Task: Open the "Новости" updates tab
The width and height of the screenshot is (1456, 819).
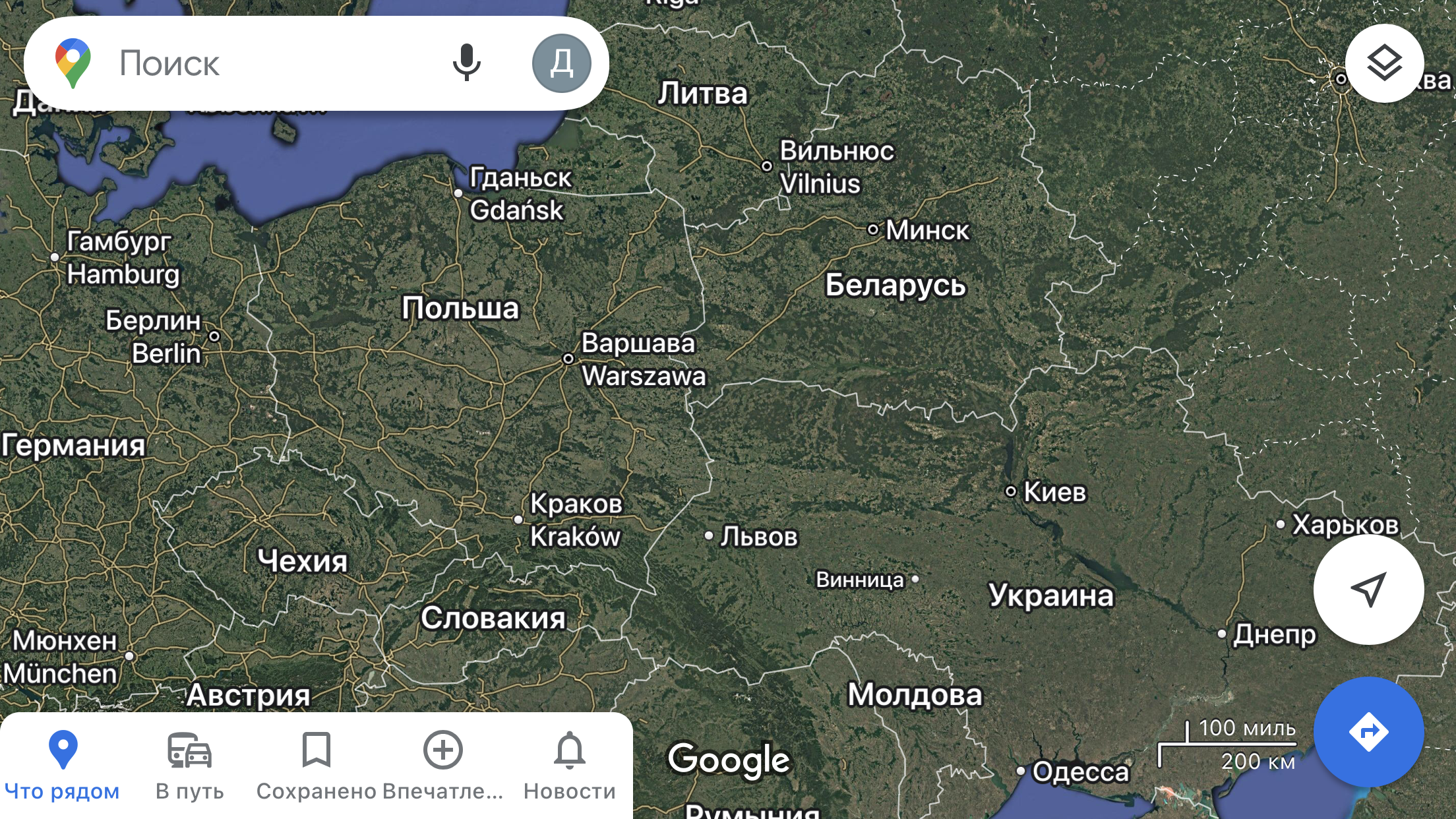Action: pos(569,766)
